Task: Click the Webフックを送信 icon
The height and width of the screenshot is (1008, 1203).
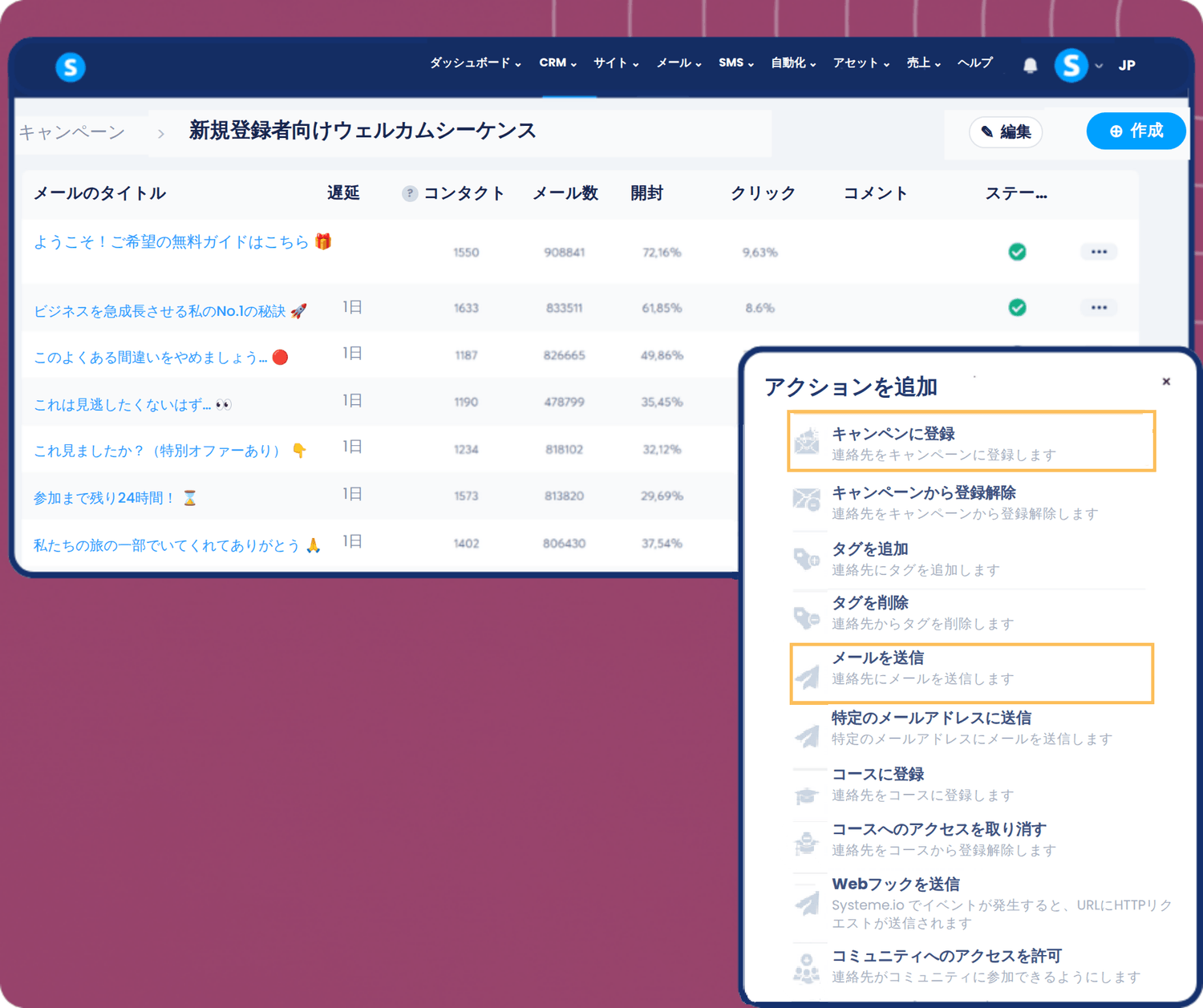Action: tap(808, 903)
